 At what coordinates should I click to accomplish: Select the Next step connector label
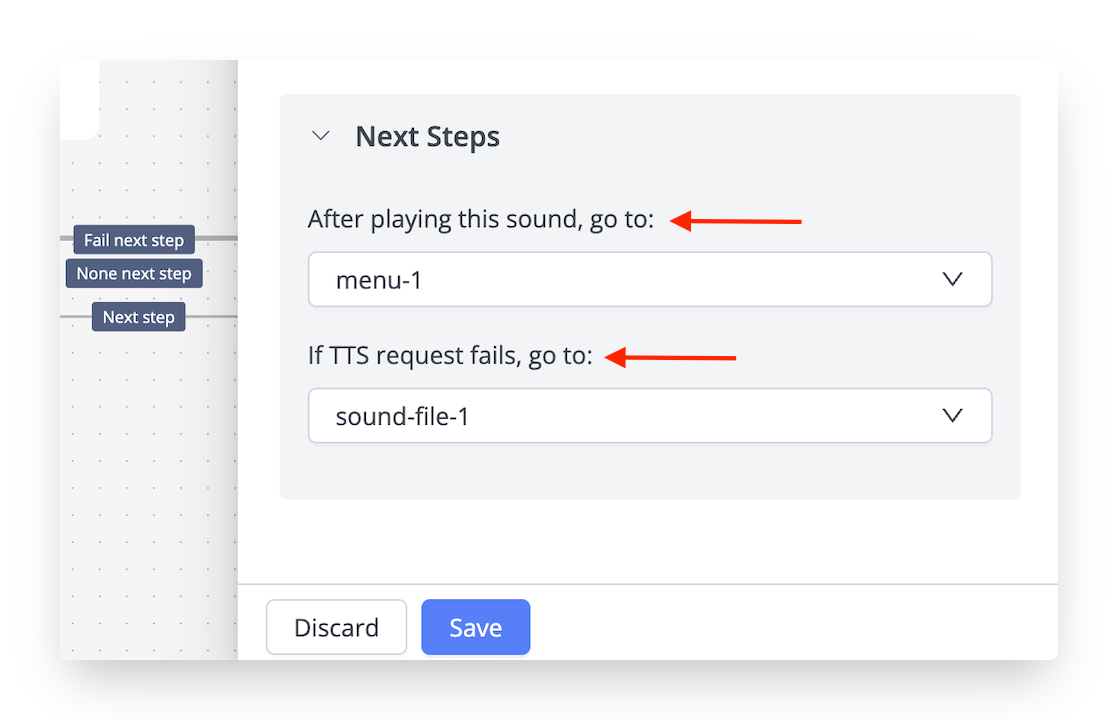tap(138, 317)
